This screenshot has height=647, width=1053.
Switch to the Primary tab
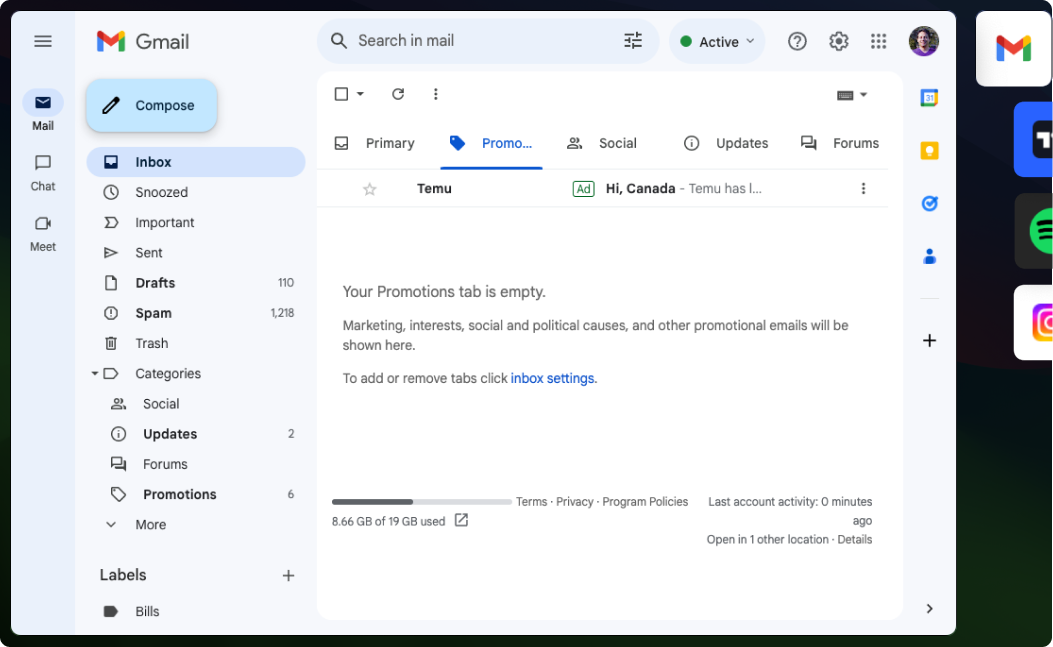point(375,143)
